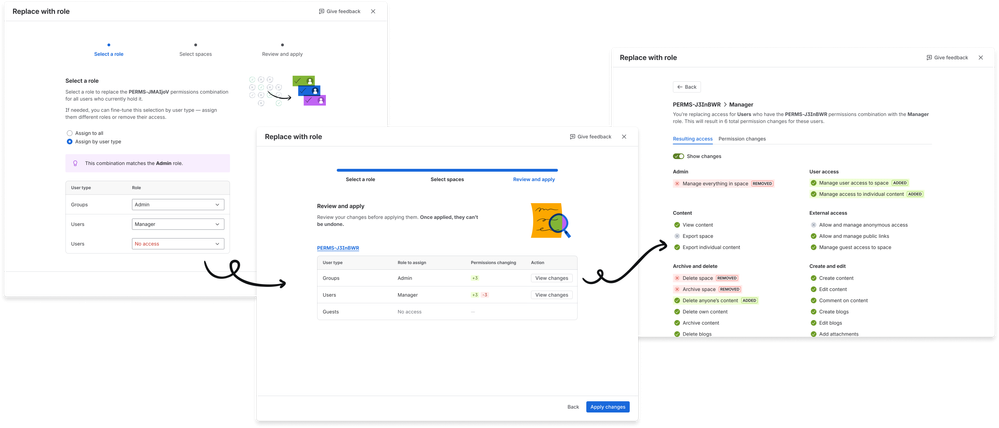The height and width of the screenshot is (428, 999).
Task: Click the check icon beside Manage user access to space
Action: click(814, 183)
